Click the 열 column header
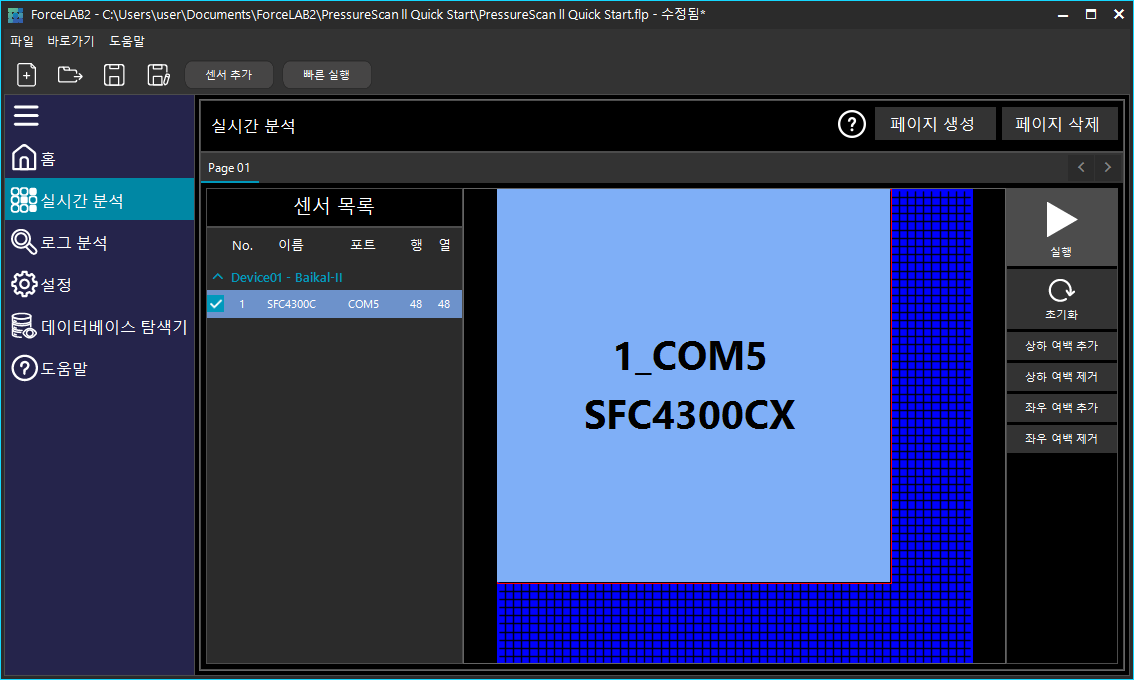1134x680 pixels. [444, 245]
